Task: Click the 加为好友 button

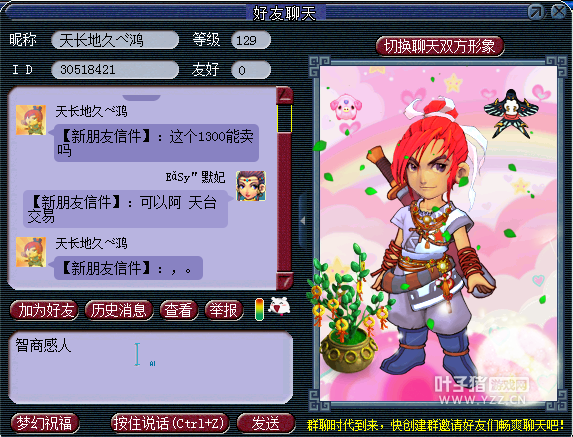Action: point(44,311)
